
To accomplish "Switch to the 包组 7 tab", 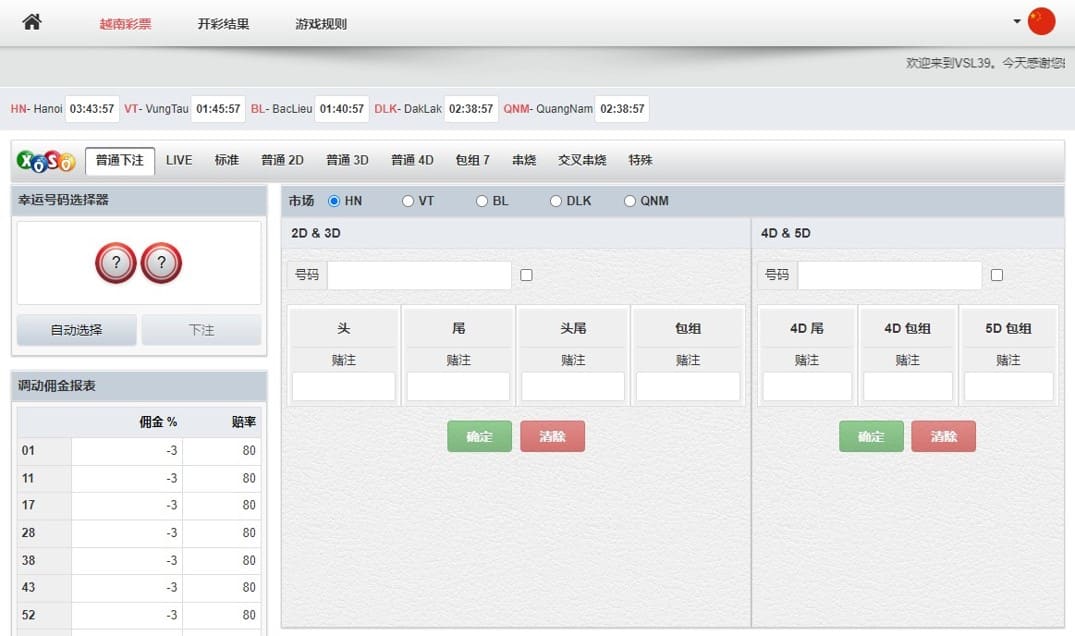I will [473, 160].
